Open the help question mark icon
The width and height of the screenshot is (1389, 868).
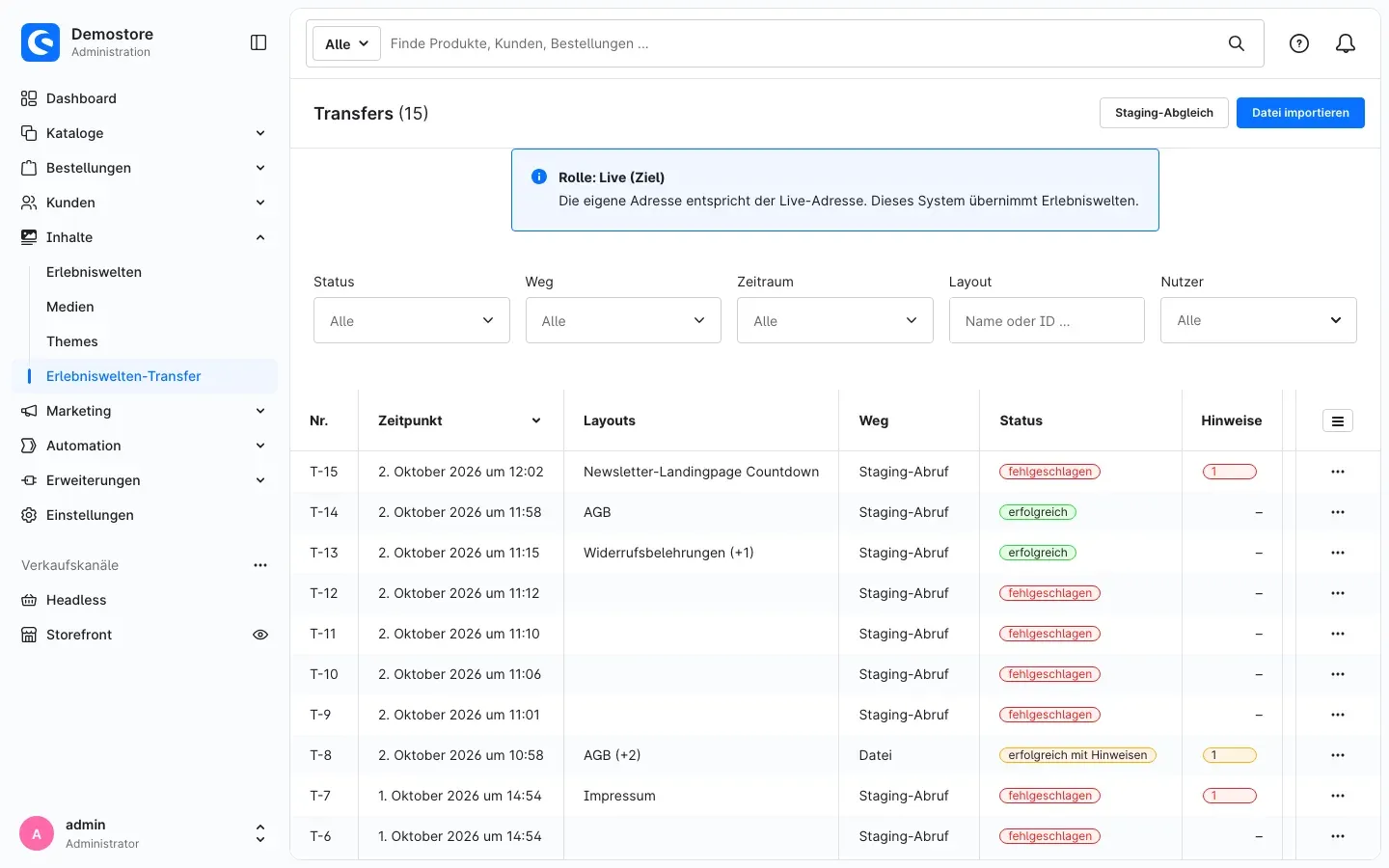tap(1299, 43)
